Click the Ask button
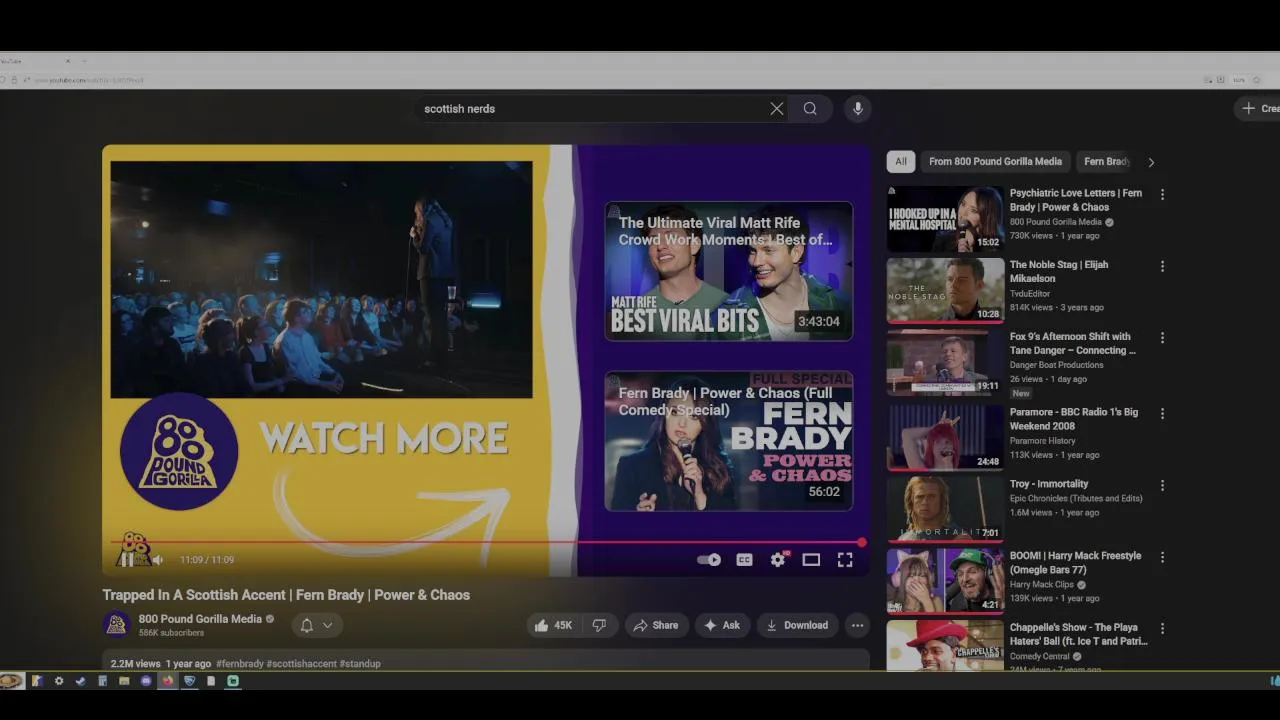This screenshot has height=720, width=1280. tap(722, 625)
